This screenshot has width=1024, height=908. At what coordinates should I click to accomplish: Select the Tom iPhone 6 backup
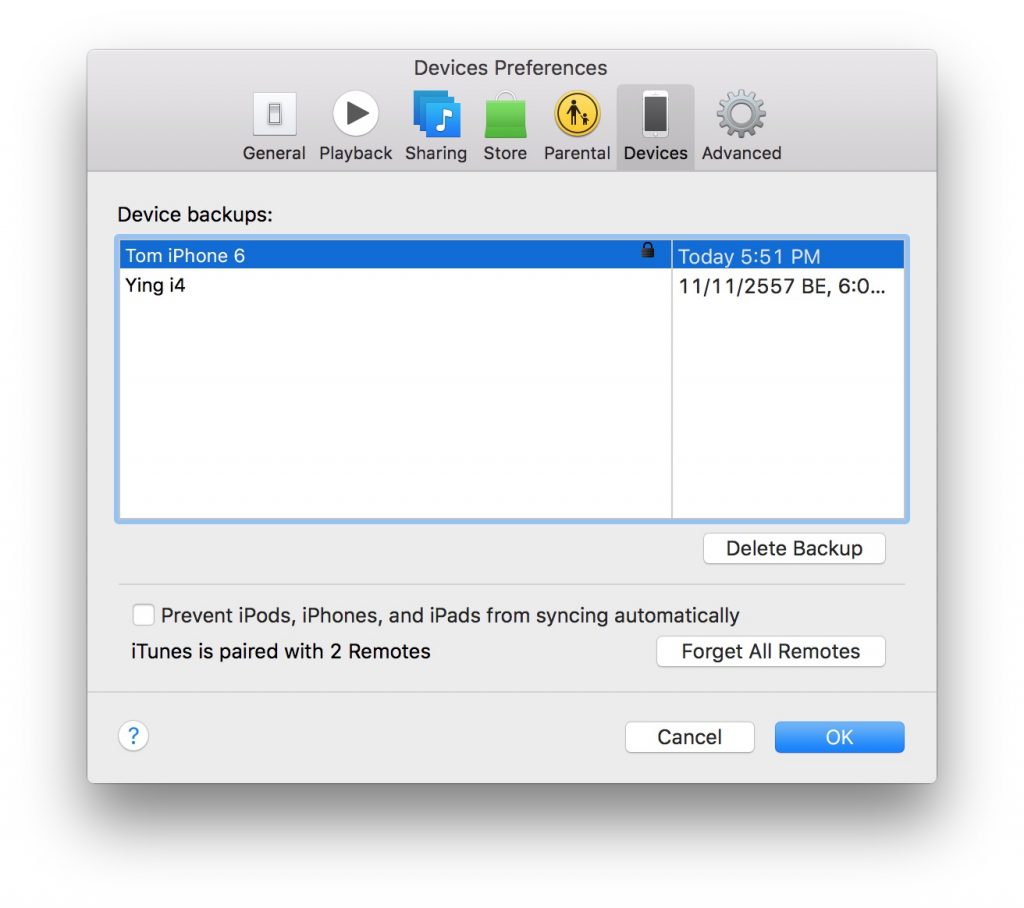tap(185, 255)
